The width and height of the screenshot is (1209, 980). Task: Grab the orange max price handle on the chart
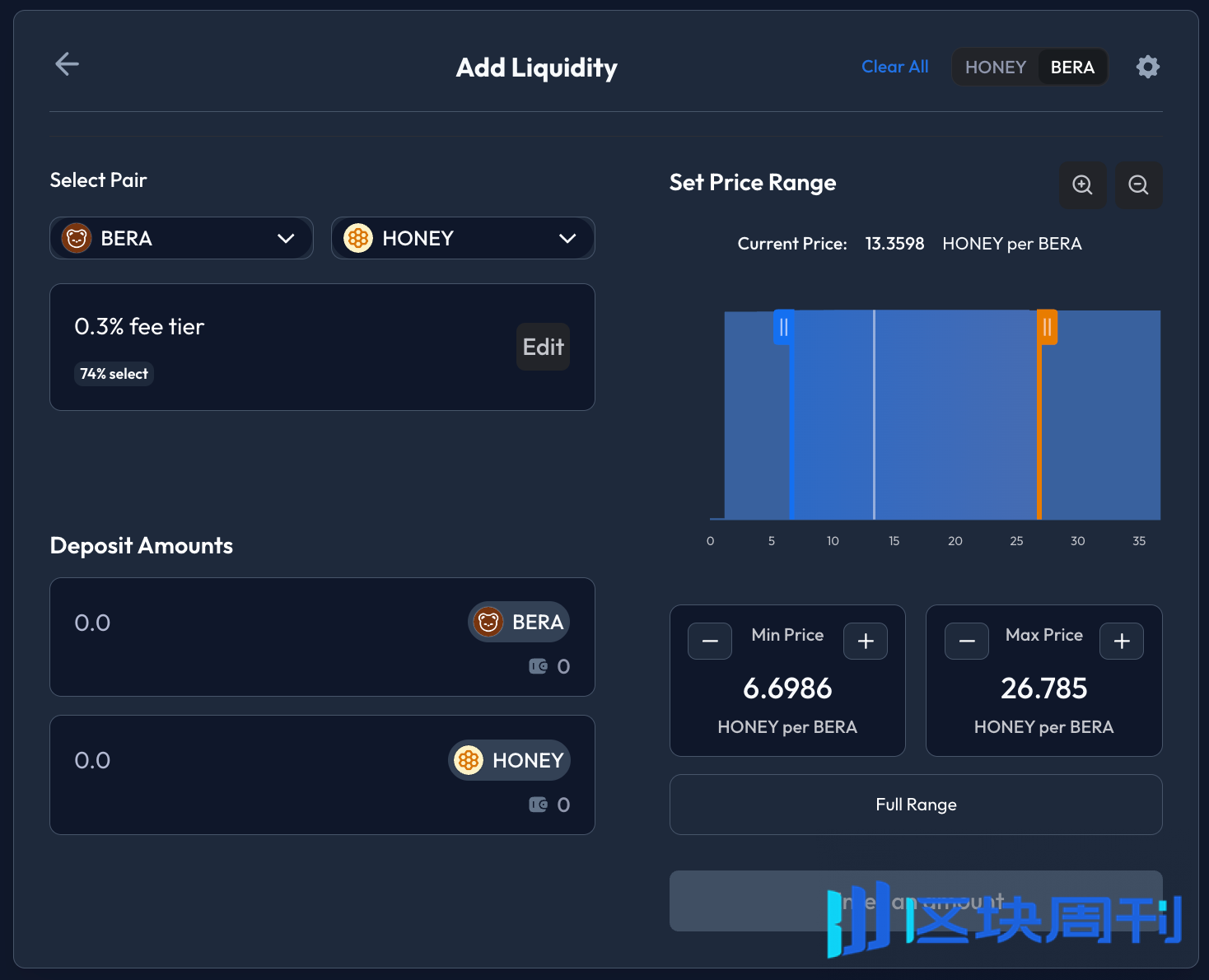1047,327
